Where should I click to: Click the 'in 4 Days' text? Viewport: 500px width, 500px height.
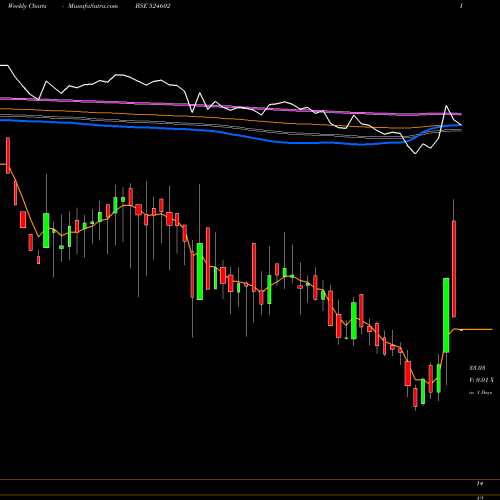click(x=480, y=393)
